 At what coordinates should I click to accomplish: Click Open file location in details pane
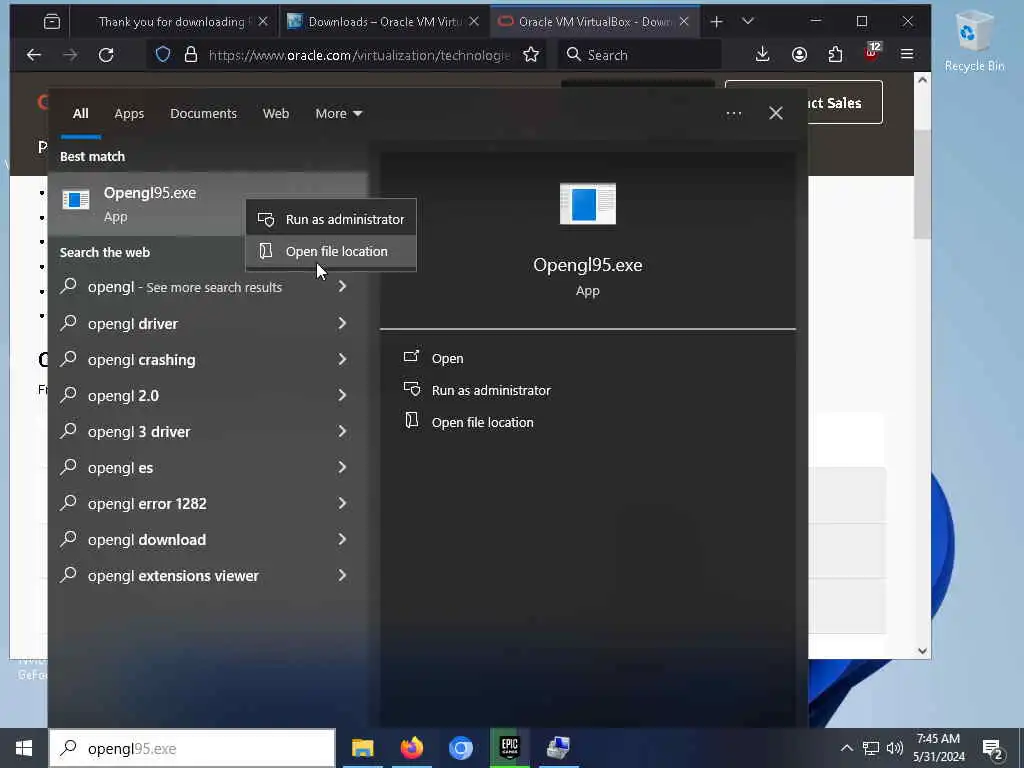(482, 423)
